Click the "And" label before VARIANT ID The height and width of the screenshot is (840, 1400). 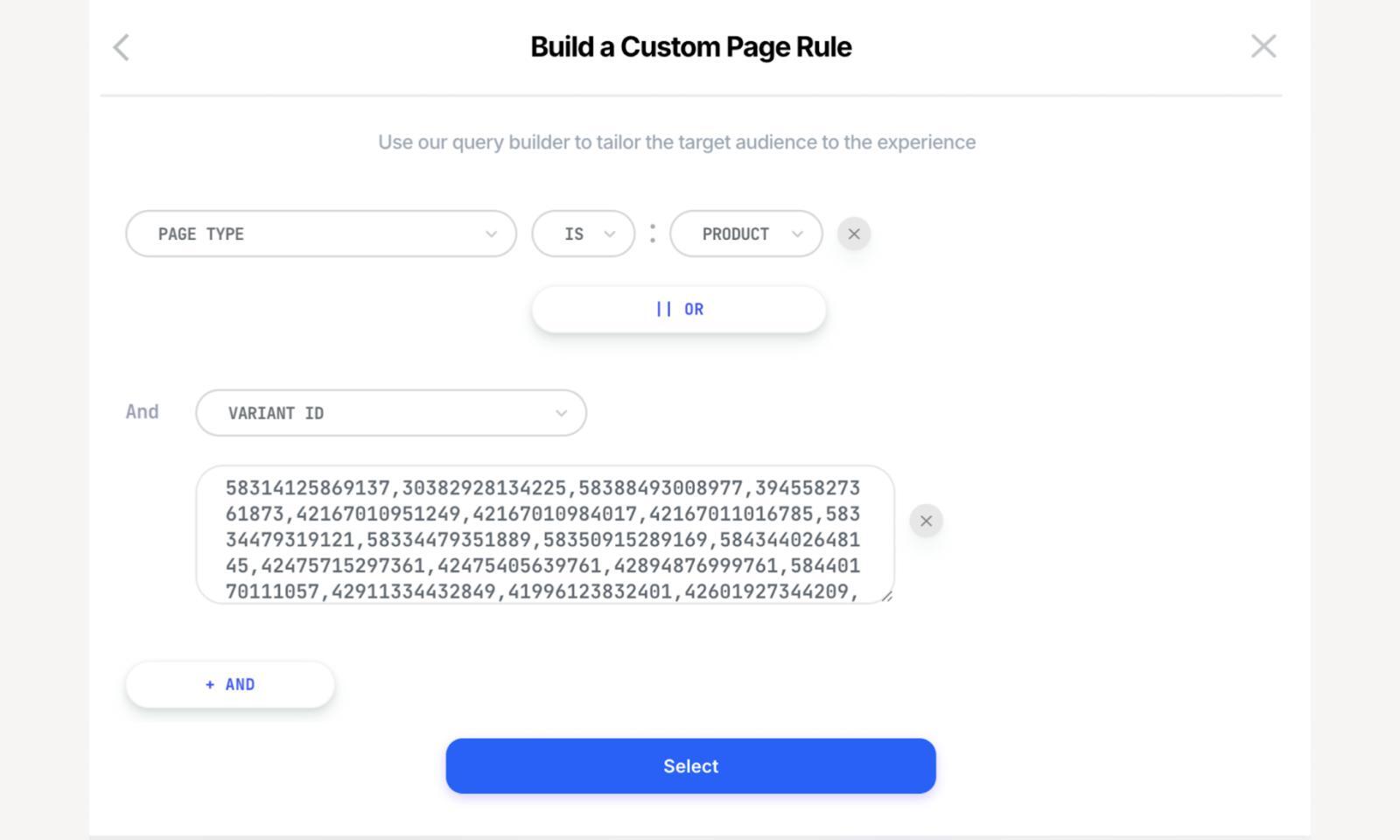click(x=142, y=412)
